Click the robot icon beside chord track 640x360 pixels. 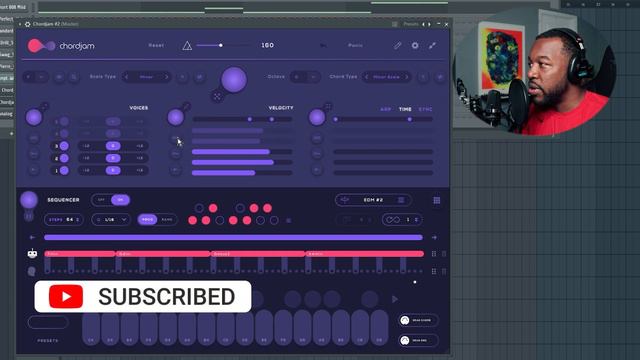coord(32,254)
